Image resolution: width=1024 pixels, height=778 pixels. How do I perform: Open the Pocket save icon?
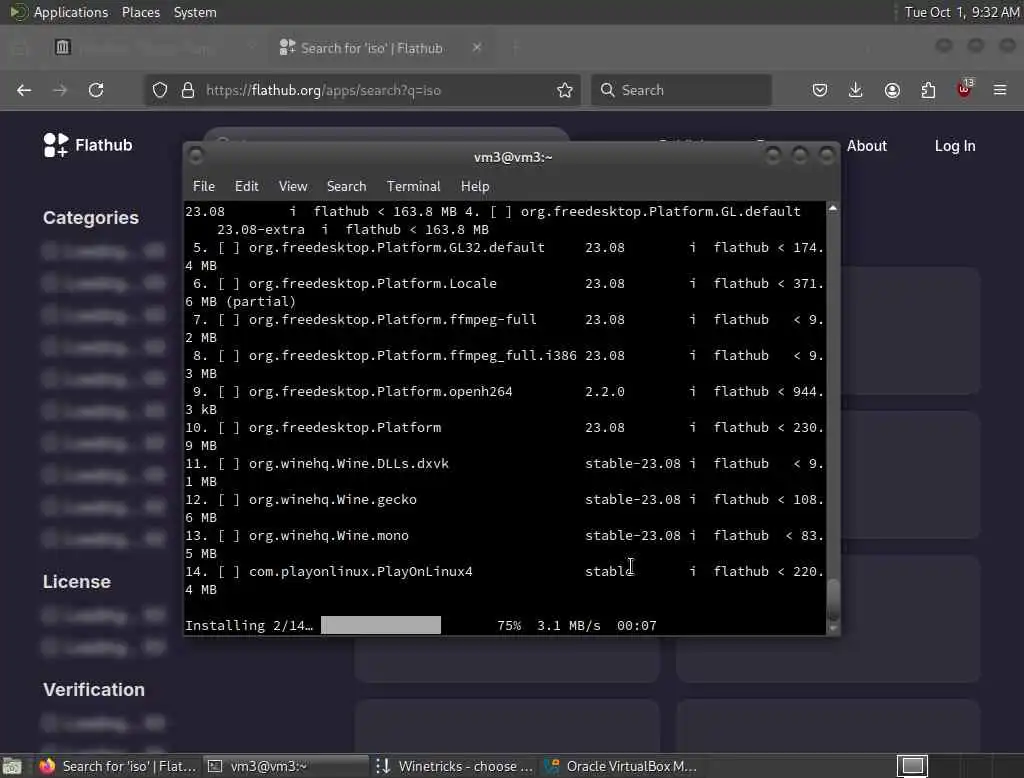[820, 90]
